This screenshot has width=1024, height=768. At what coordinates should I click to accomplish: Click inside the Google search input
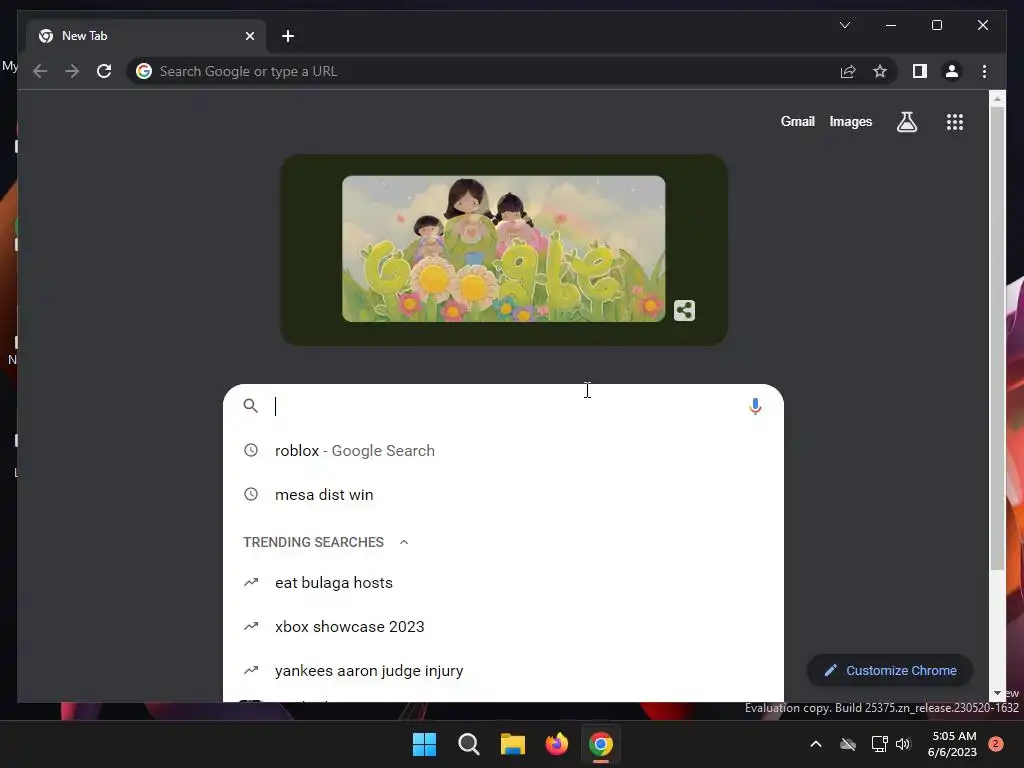pos(506,406)
